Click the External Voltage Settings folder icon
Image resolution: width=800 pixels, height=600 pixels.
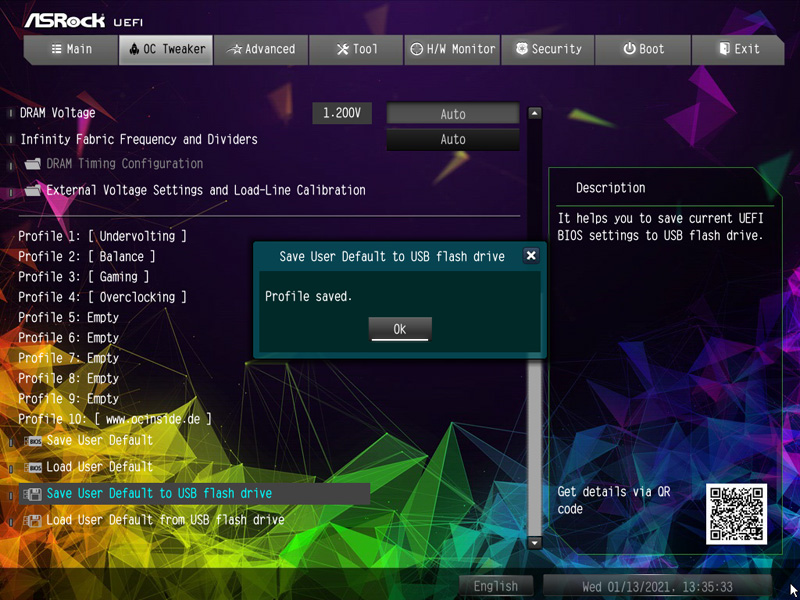click(33, 191)
